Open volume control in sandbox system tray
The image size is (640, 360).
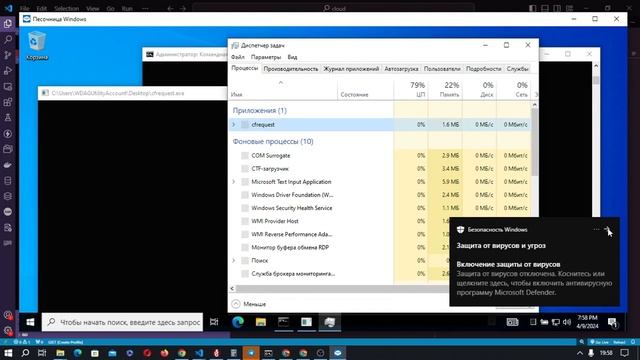[x=567, y=322]
